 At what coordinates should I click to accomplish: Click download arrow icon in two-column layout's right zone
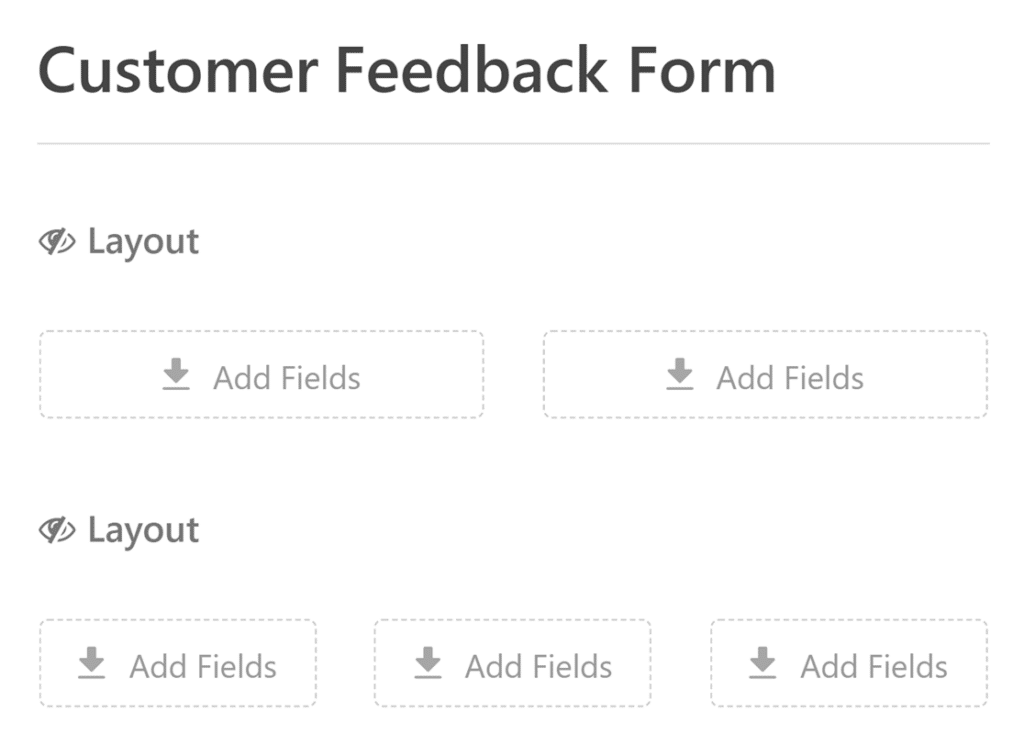pyautogui.click(x=680, y=375)
